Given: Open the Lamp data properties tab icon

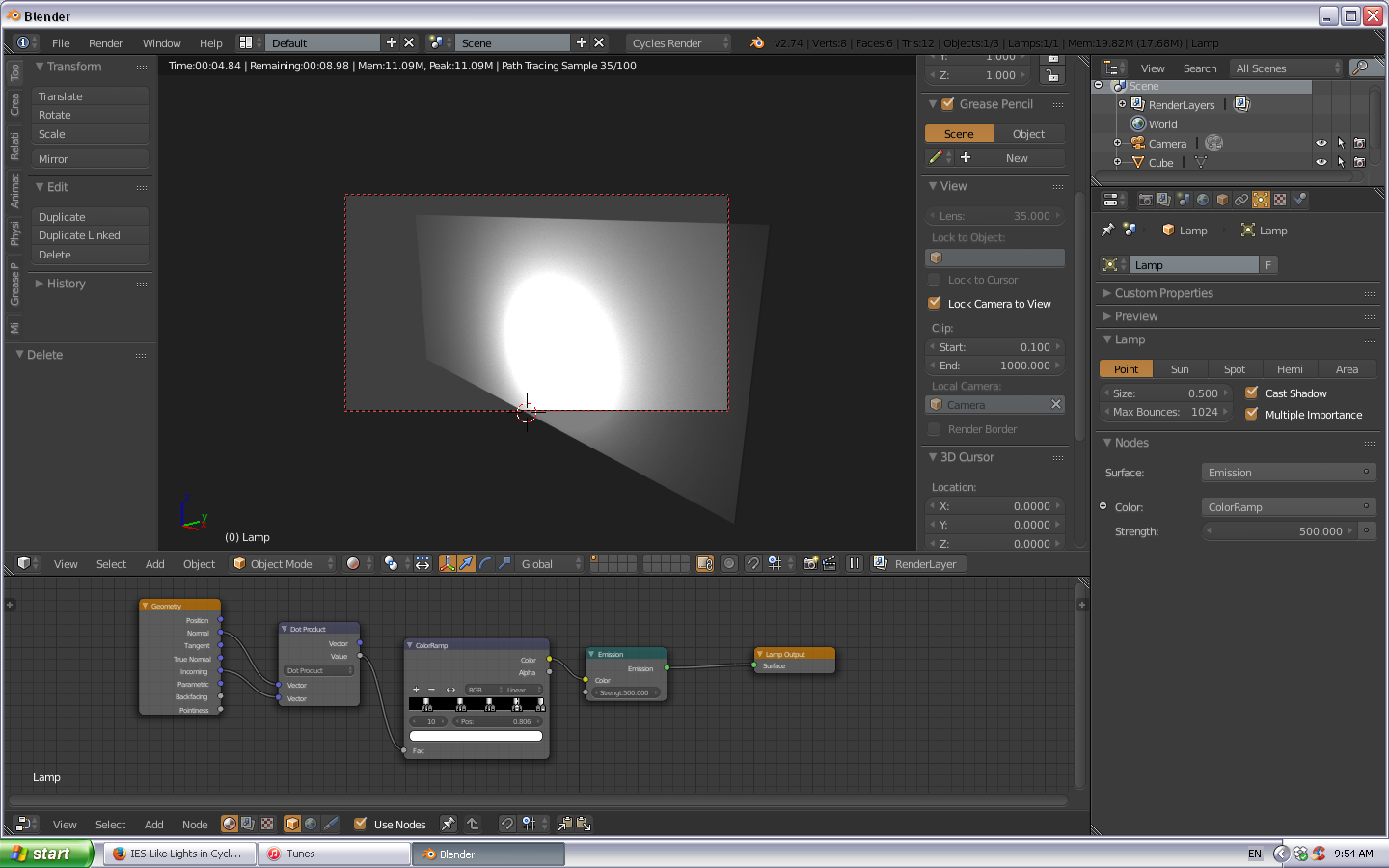Looking at the screenshot, I should point(1261,200).
